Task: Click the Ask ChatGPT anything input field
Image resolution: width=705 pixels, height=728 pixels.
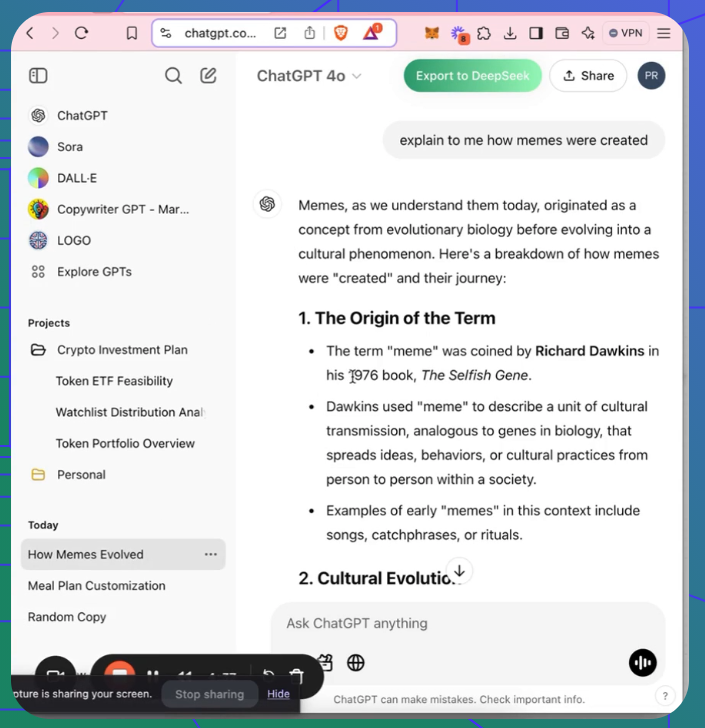Action: tap(450, 623)
